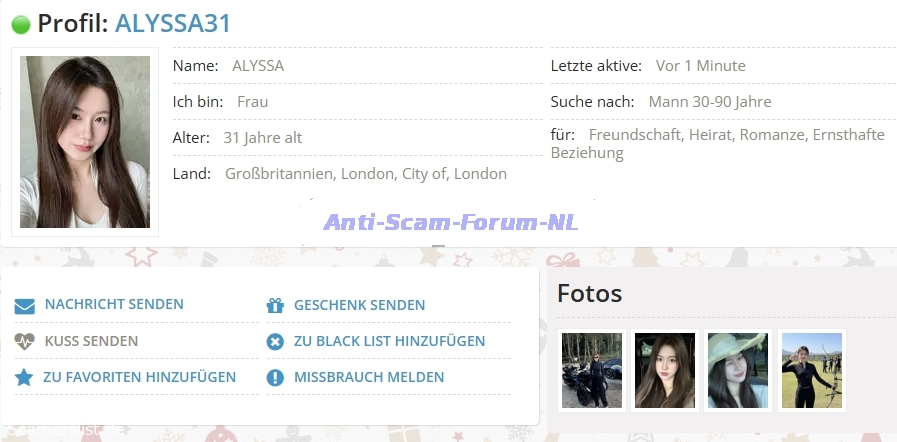Choose the Kuss senden text link
This screenshot has width=897, height=442.
[91, 341]
